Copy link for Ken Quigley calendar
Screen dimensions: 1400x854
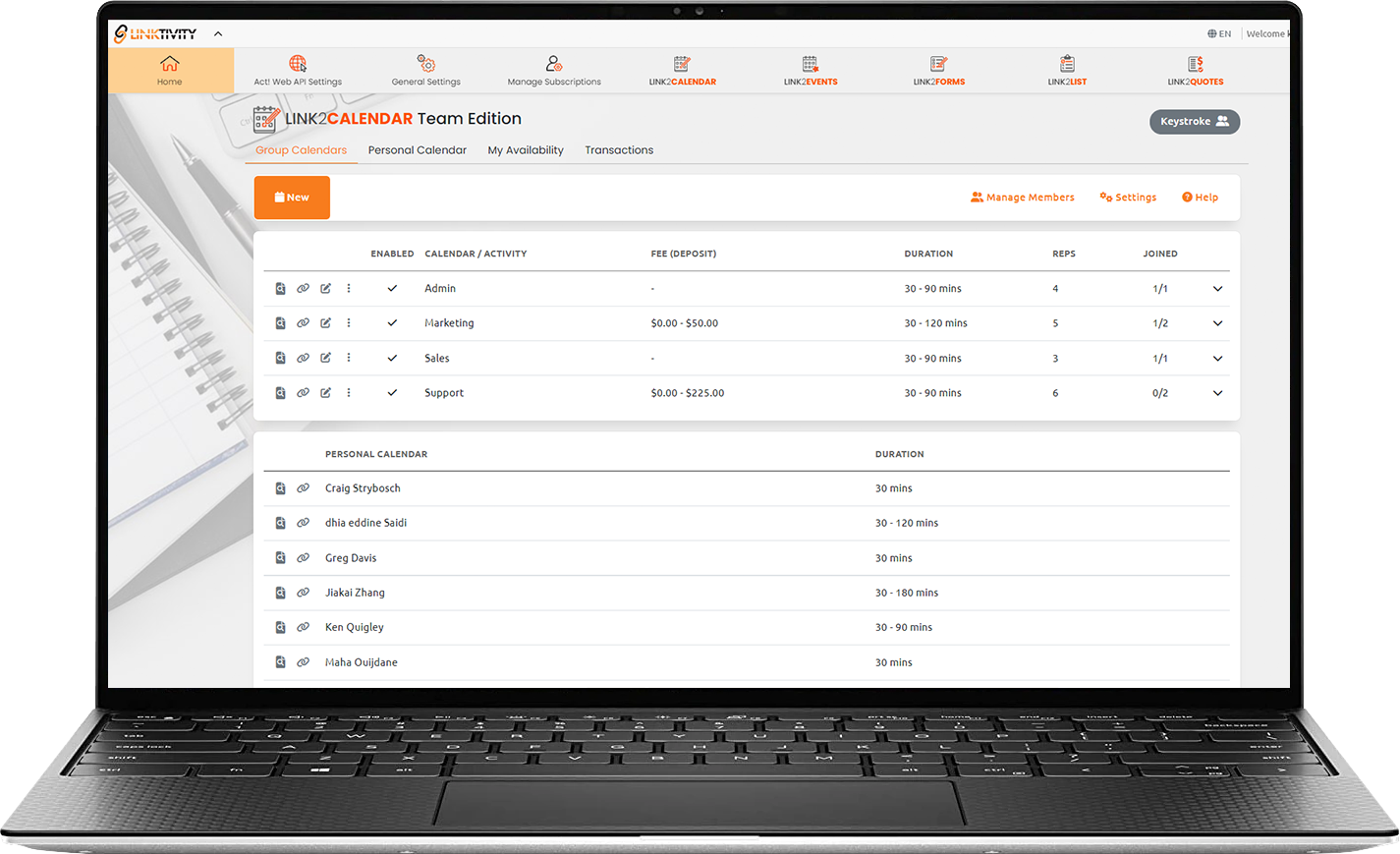[303, 627]
